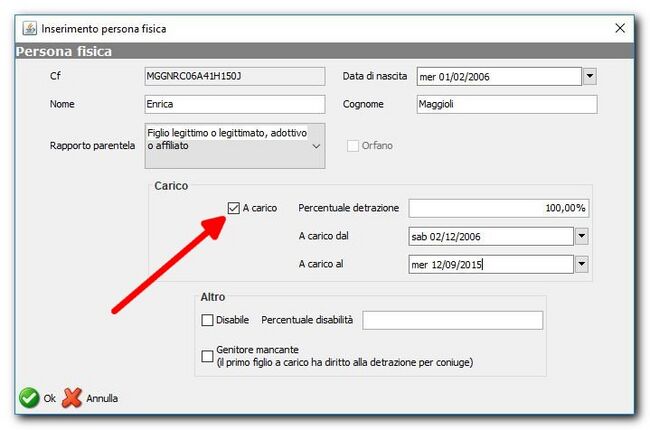650x430 pixels.
Task: Focus the Percentuale detrazione field
Action: point(499,208)
